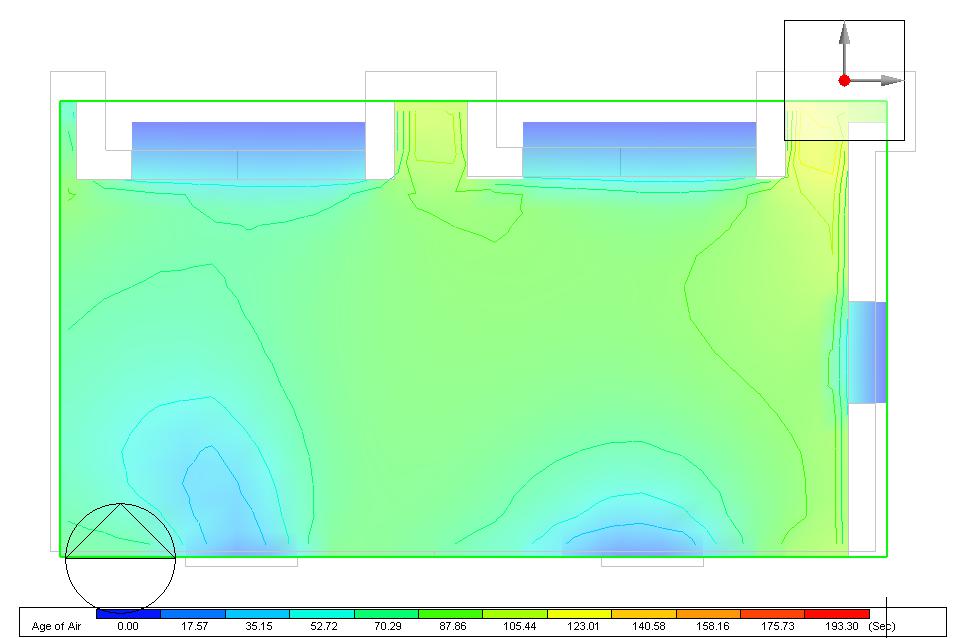
Task: Click the "(Sec)" unit label
Action: 881,626
